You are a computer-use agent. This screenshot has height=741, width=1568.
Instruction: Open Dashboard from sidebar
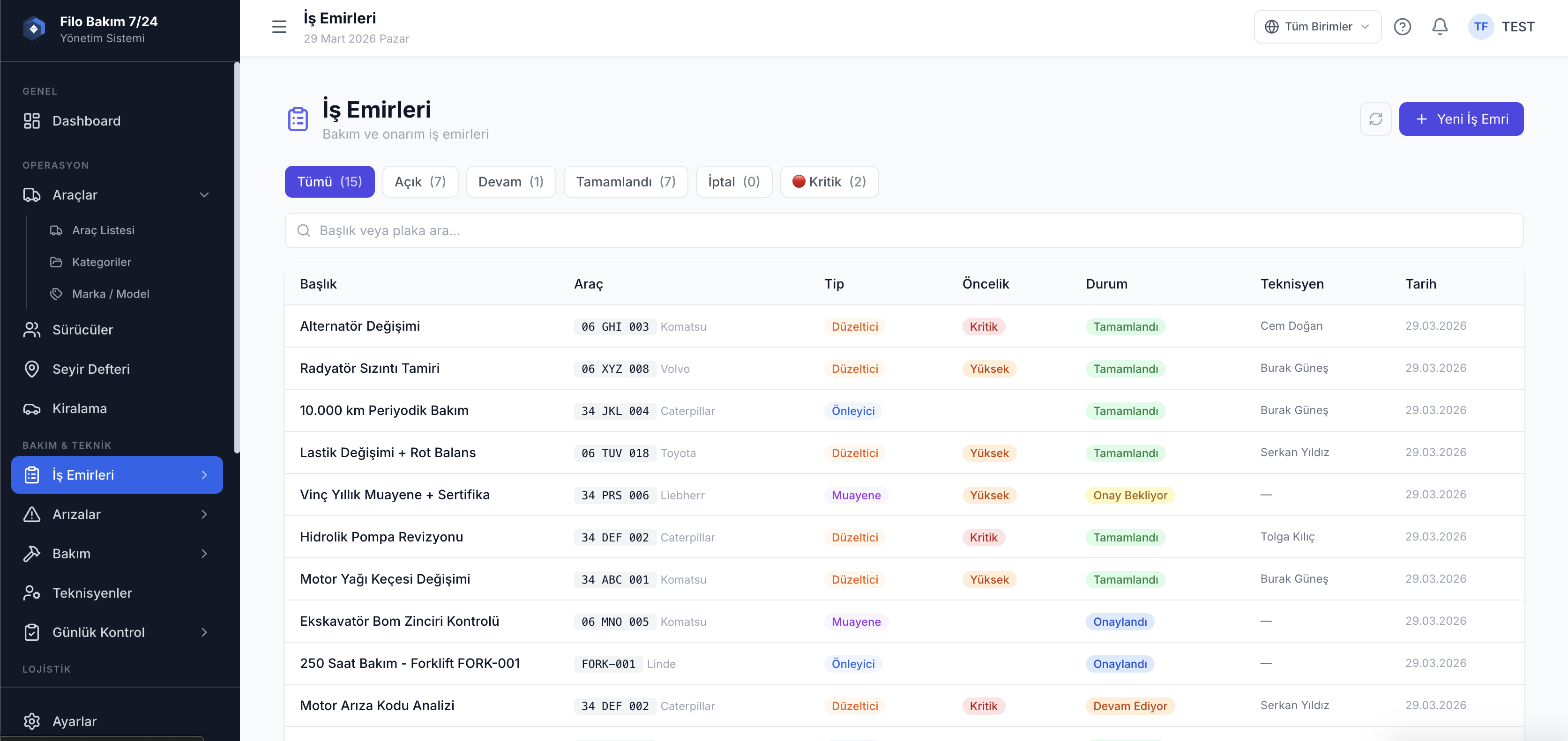[x=86, y=121]
